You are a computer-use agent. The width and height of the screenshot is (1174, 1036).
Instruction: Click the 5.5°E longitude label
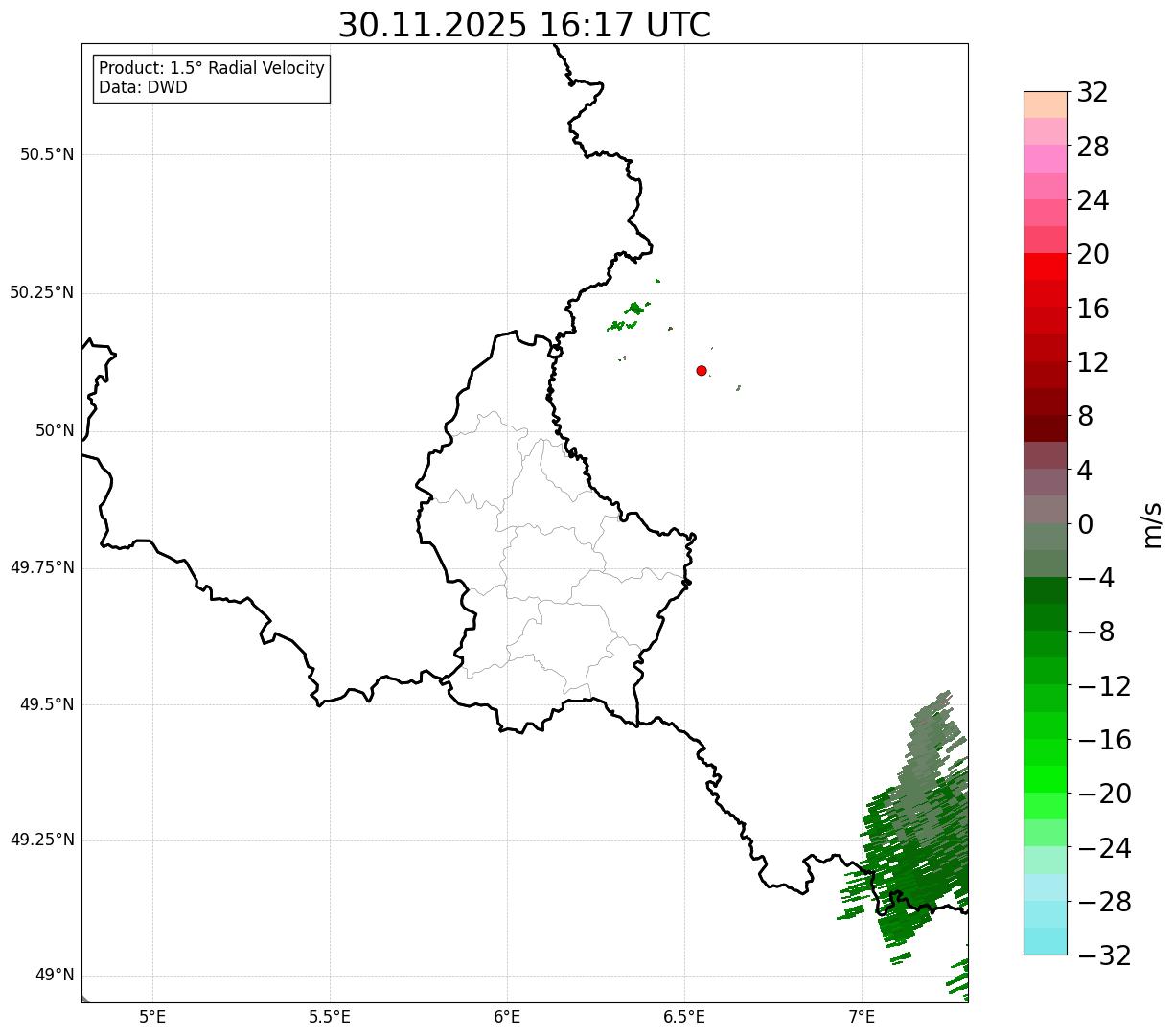click(330, 1017)
